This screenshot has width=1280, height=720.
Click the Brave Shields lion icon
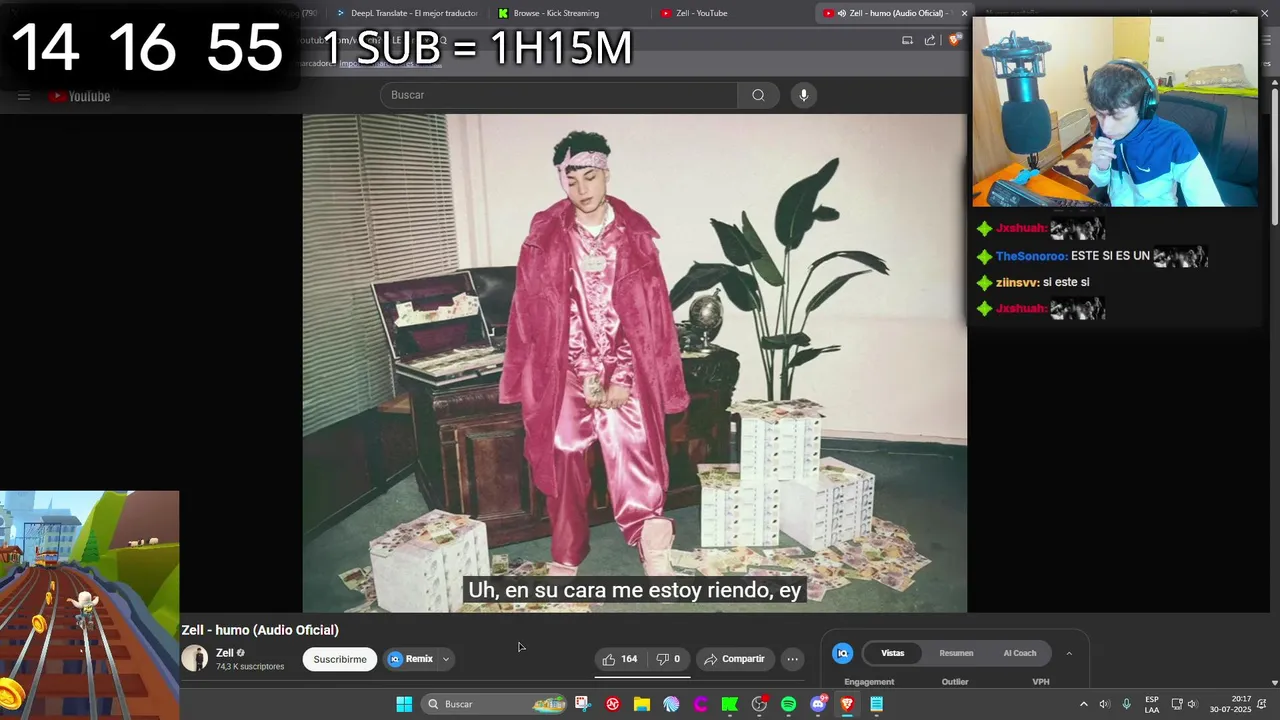(x=954, y=40)
